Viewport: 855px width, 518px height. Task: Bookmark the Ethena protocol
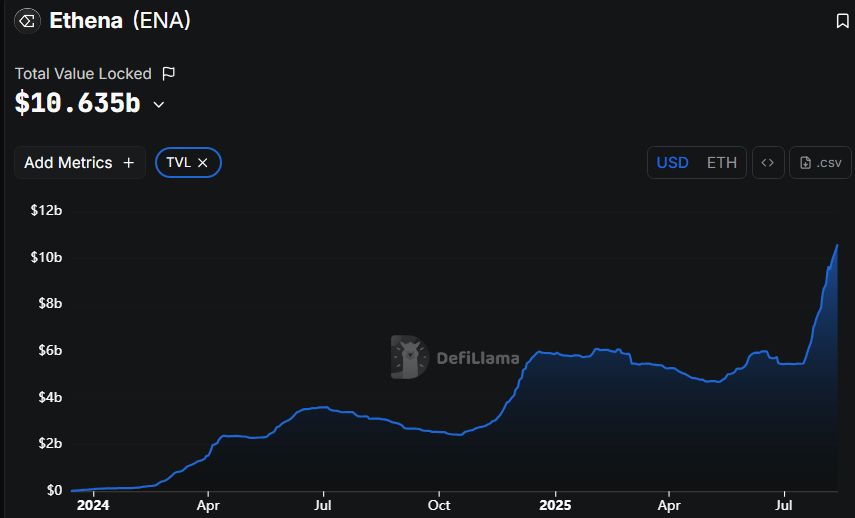tap(842, 21)
